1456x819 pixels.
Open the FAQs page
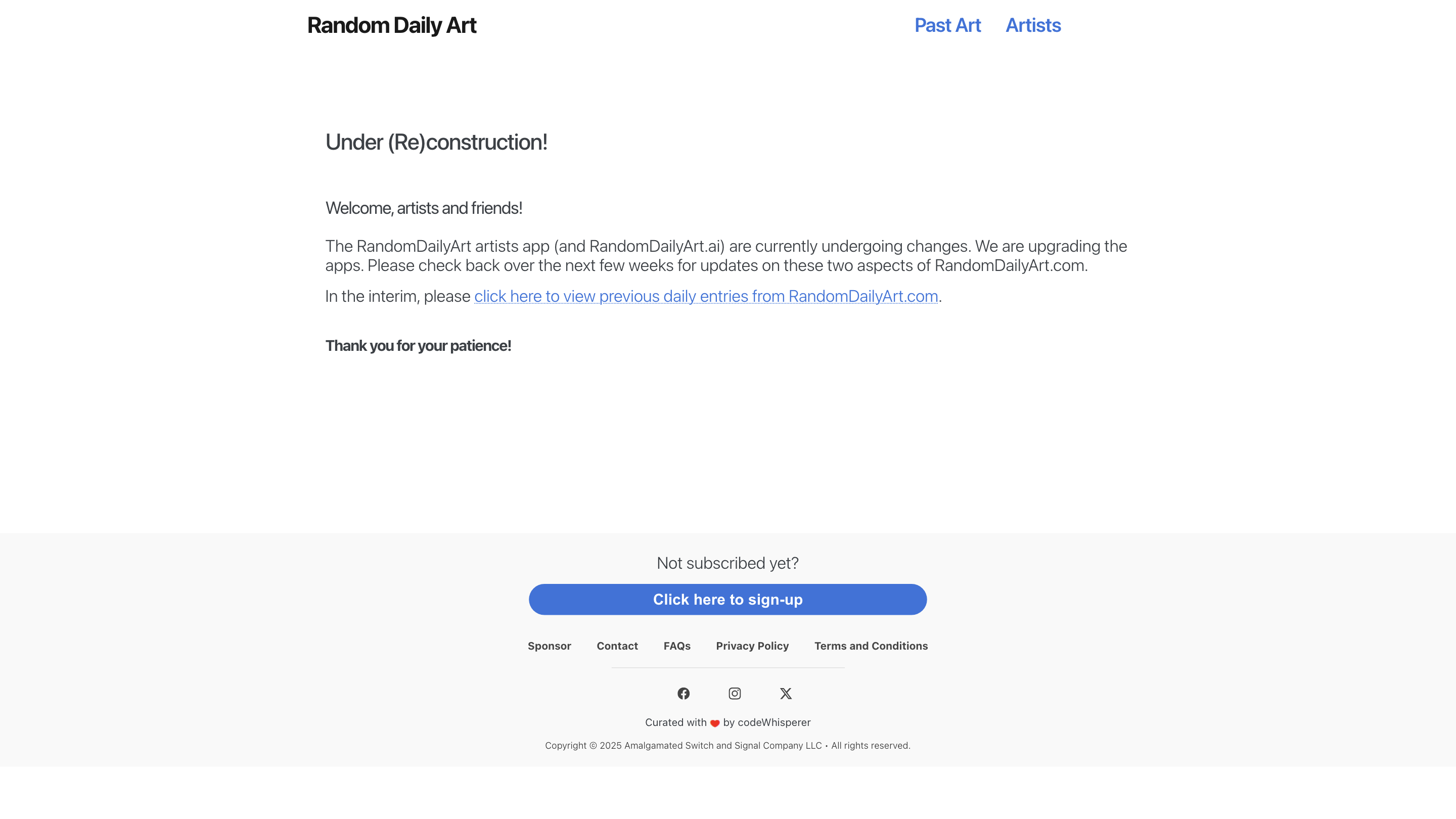pyautogui.click(x=677, y=646)
